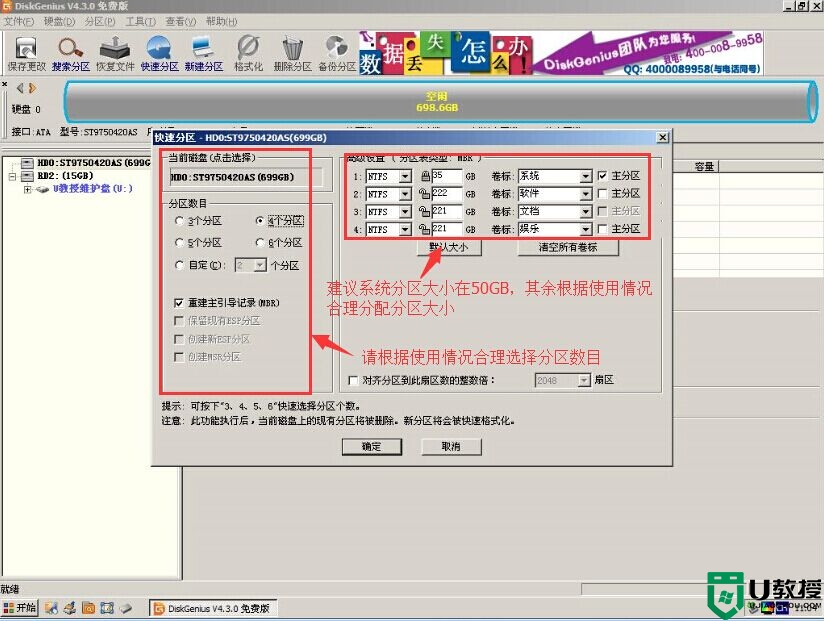This screenshot has width=824, height=621.
Task: Click the 搜索分区 (Search Partitions) magnifier icon
Action: tap(70, 50)
